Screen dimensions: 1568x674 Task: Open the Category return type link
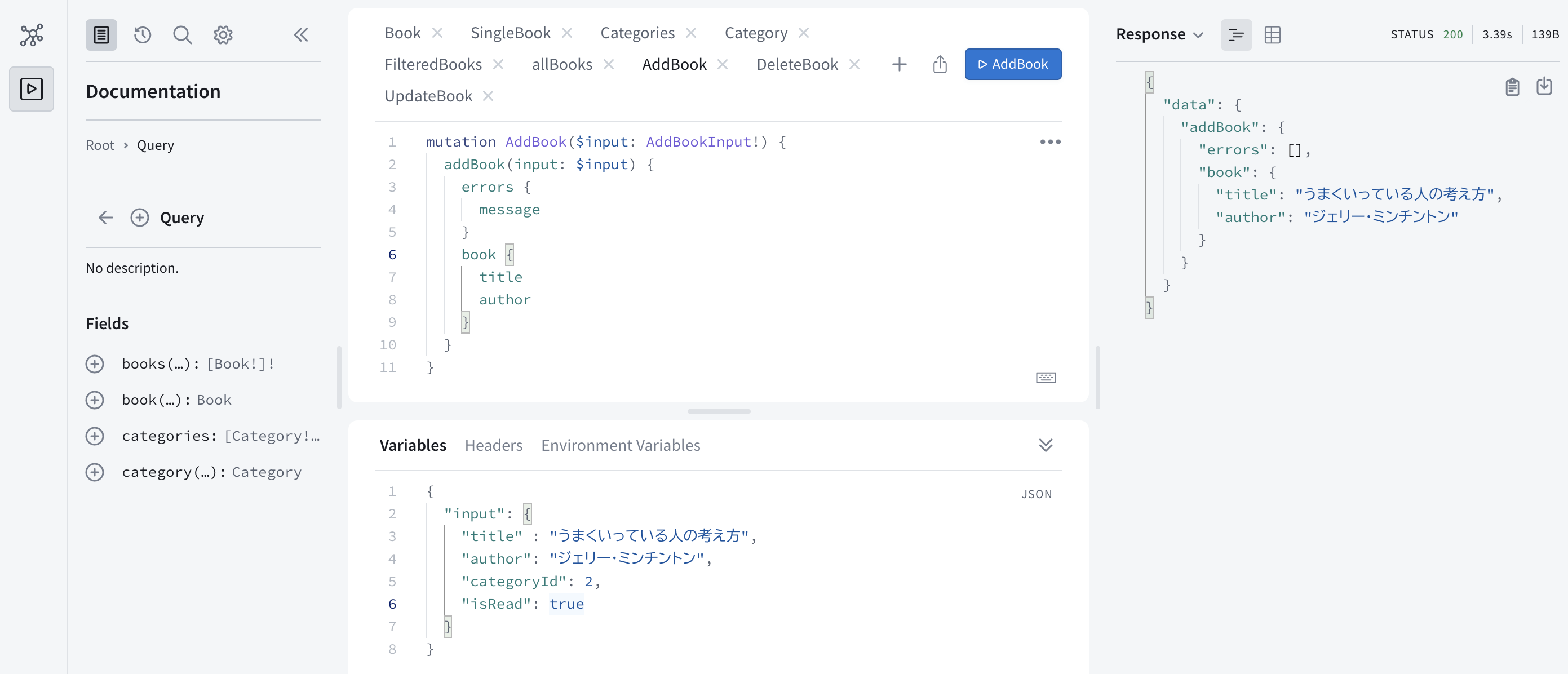point(267,472)
